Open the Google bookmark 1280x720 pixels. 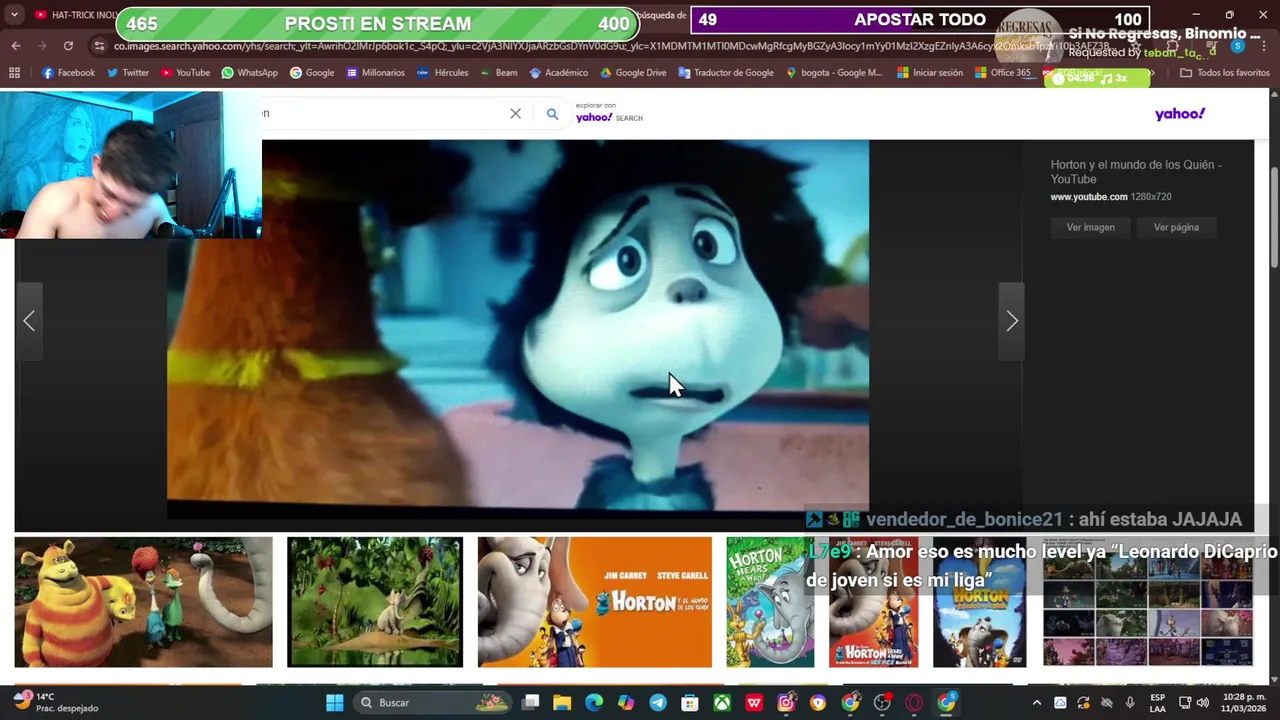click(x=312, y=73)
